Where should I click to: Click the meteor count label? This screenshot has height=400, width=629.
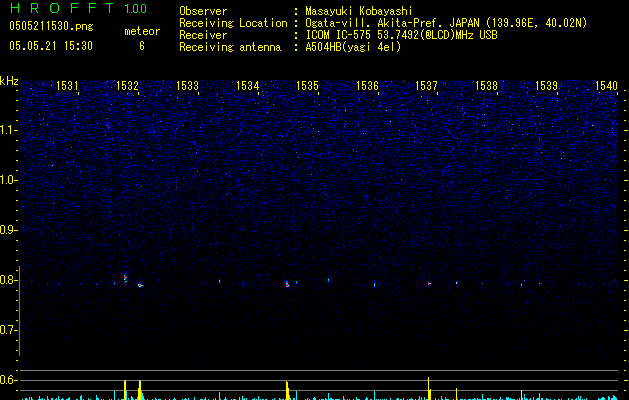coord(142,31)
